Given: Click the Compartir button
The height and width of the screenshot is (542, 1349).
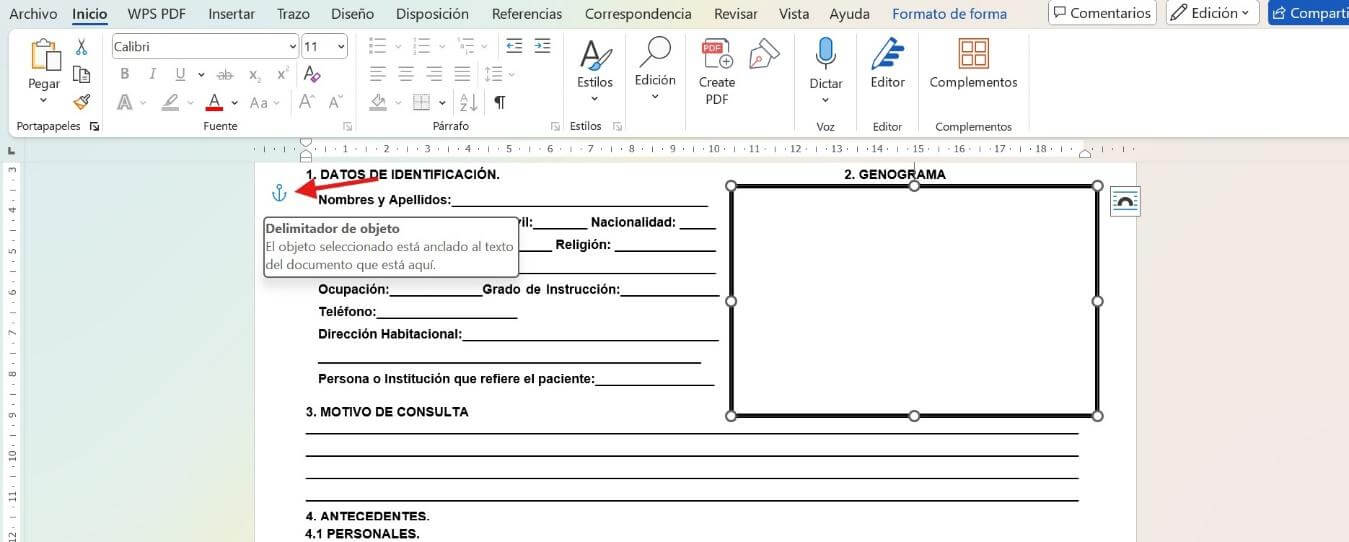Looking at the screenshot, I should (x=1308, y=13).
